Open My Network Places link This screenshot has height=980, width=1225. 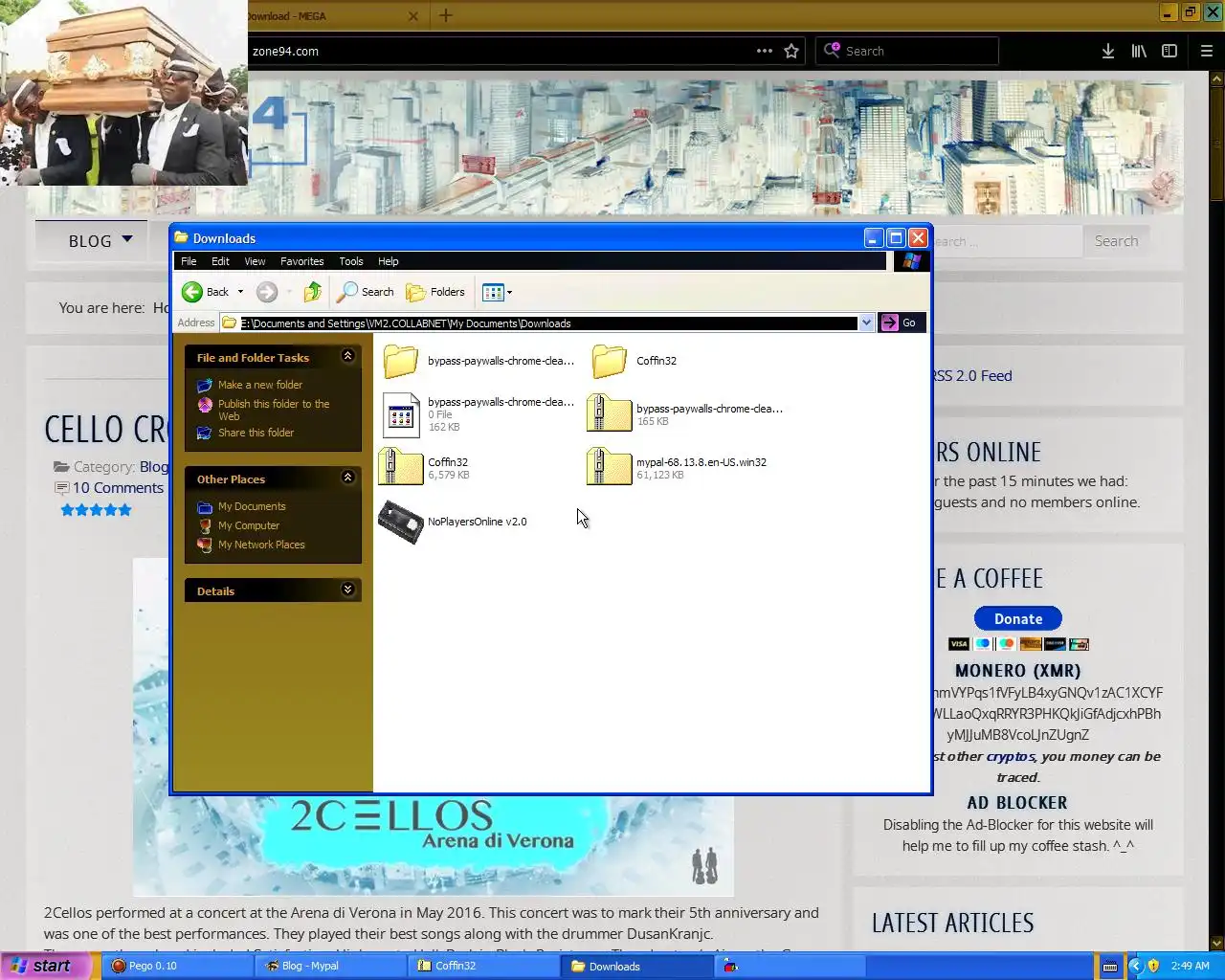tap(261, 545)
